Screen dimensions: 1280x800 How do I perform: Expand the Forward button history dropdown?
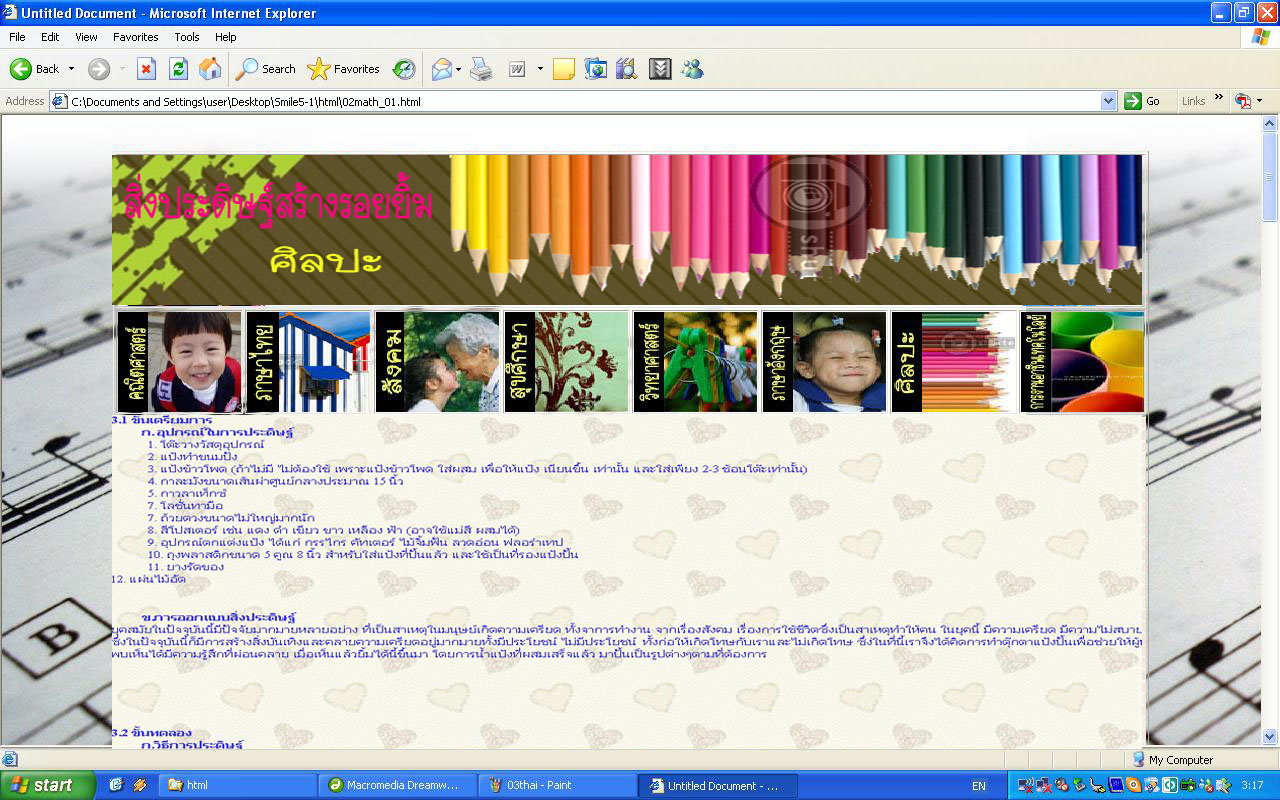click(x=123, y=69)
